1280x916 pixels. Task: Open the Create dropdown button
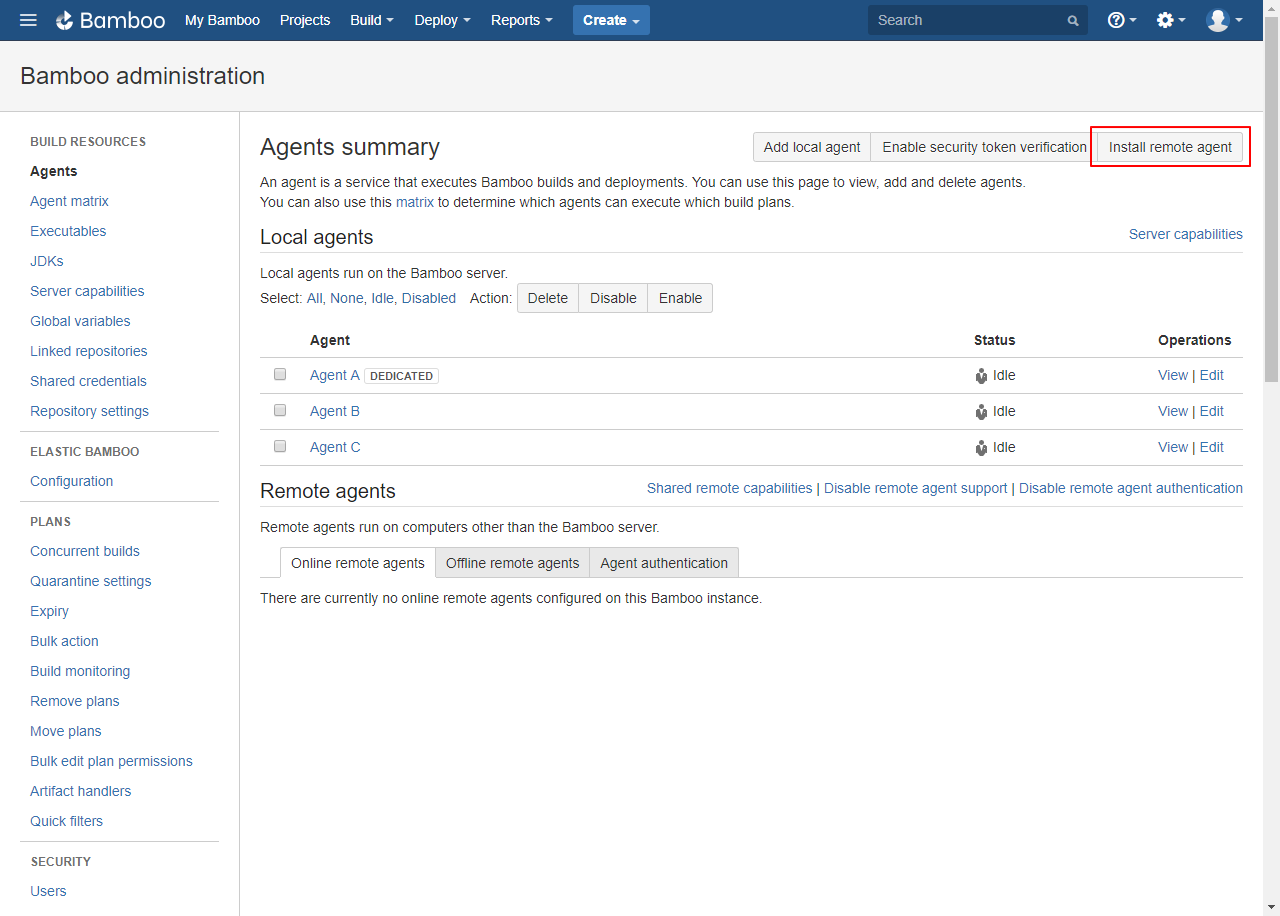pyautogui.click(x=611, y=20)
